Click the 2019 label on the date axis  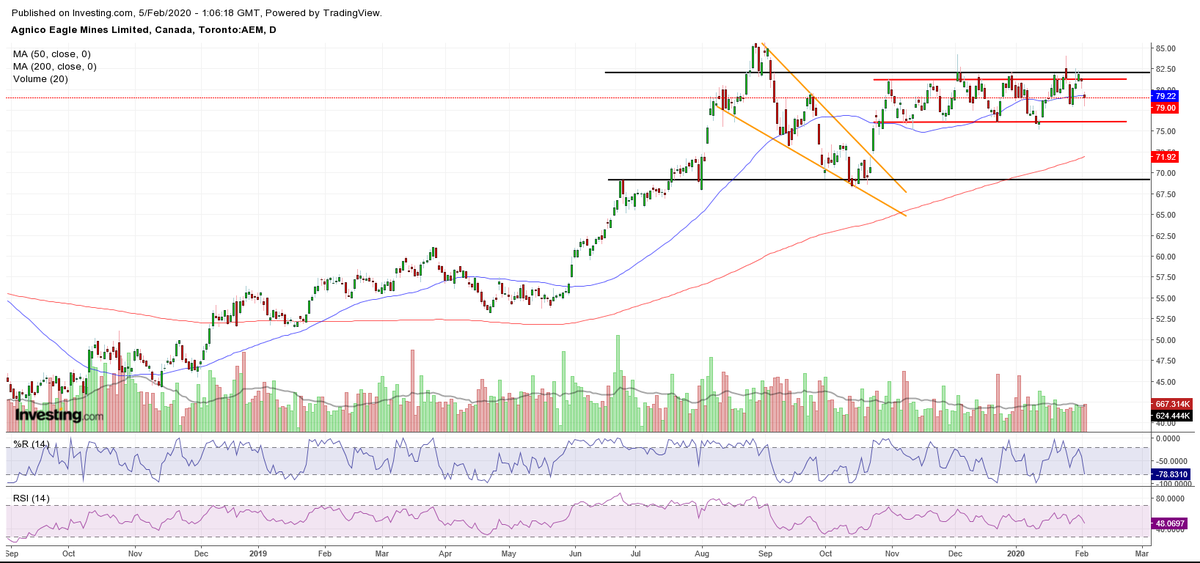tap(258, 552)
